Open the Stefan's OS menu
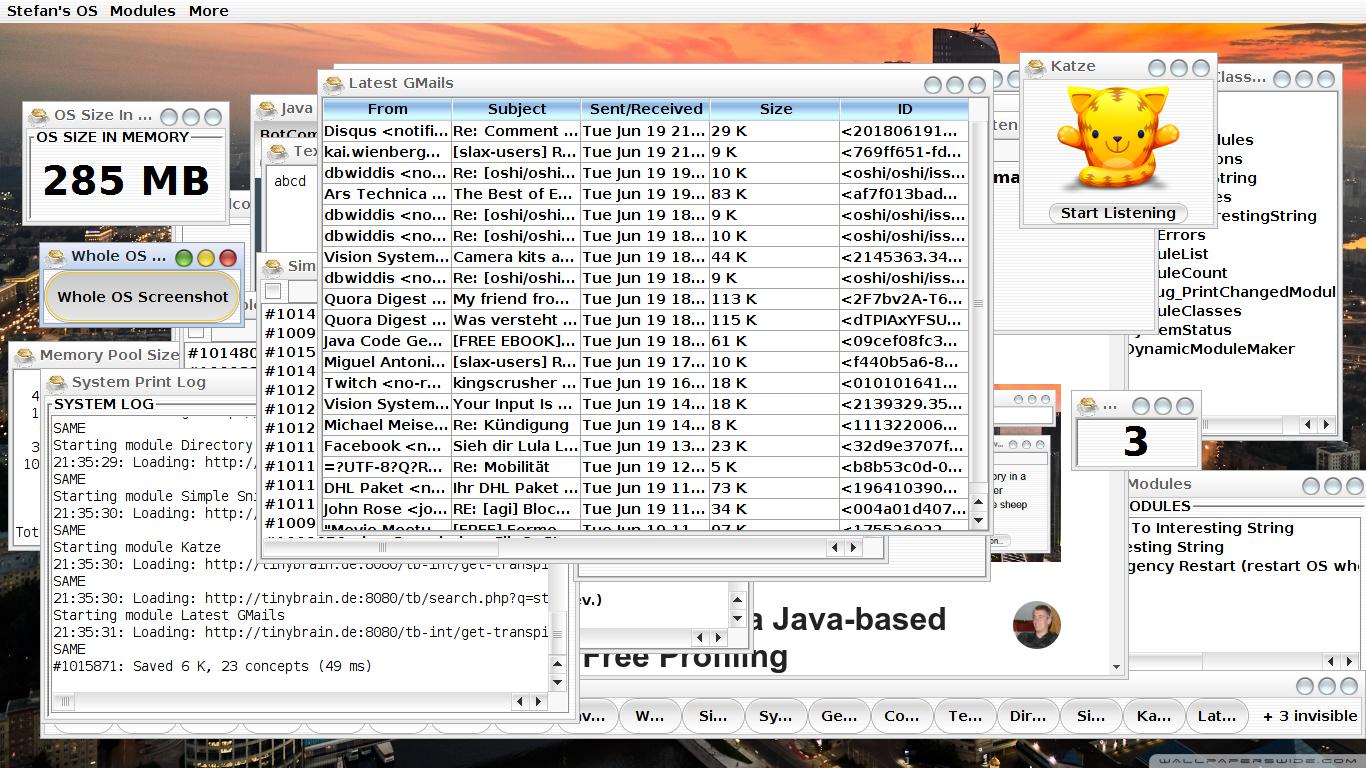This screenshot has width=1366, height=768. coord(52,11)
